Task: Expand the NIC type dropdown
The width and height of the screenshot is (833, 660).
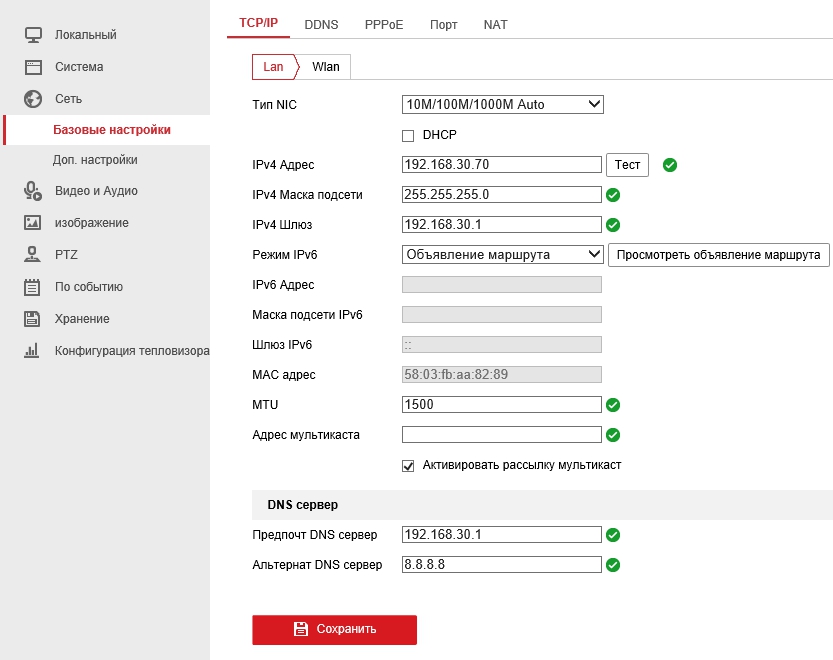Action: pos(502,104)
